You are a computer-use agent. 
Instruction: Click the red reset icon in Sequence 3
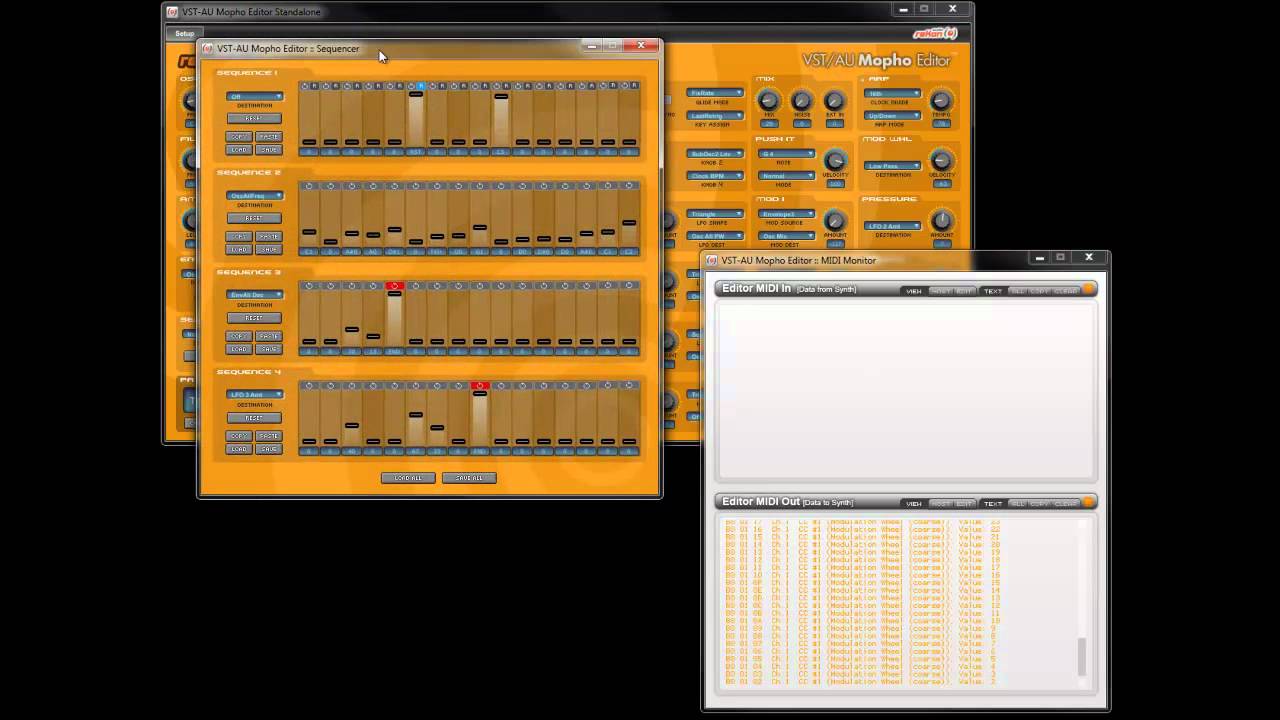394,286
